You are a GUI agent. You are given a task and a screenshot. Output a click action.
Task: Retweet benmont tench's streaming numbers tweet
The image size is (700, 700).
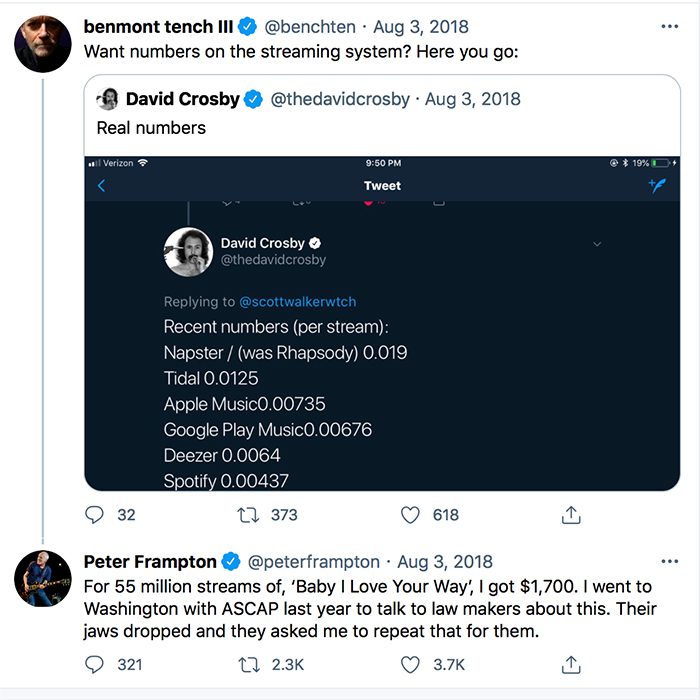tap(248, 515)
